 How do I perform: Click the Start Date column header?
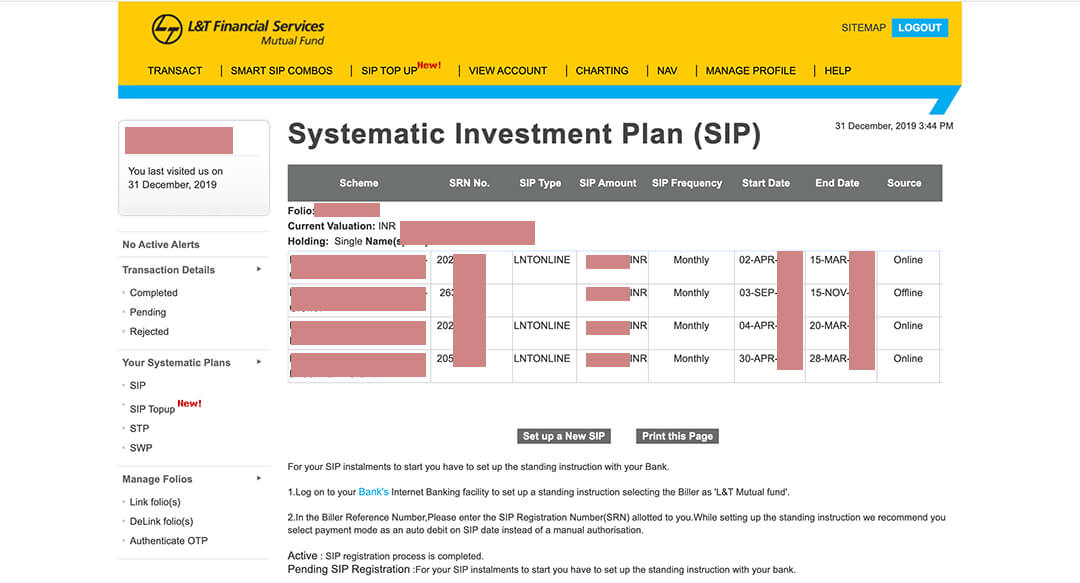766,183
